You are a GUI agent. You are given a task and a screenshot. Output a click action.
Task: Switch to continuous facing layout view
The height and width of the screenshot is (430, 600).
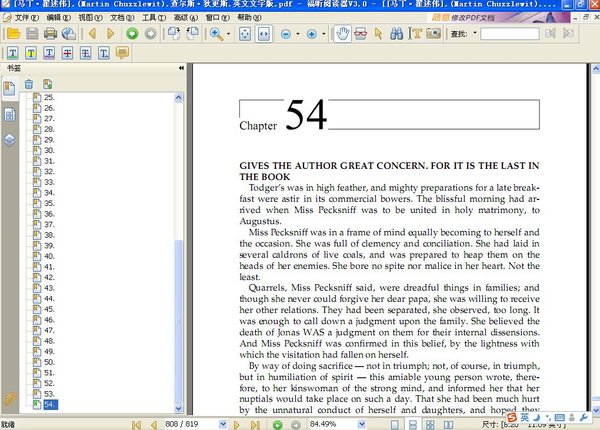(430, 425)
